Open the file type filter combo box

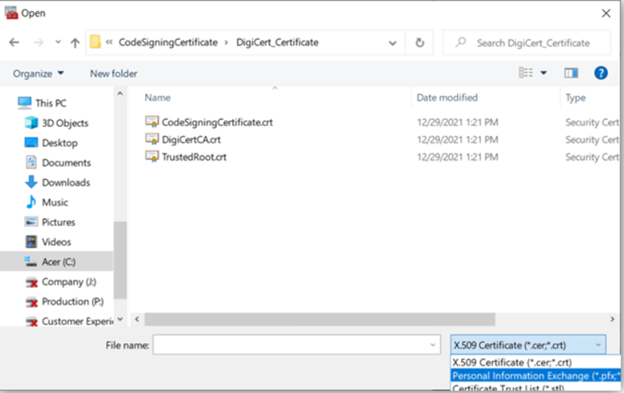pyautogui.click(x=528, y=345)
